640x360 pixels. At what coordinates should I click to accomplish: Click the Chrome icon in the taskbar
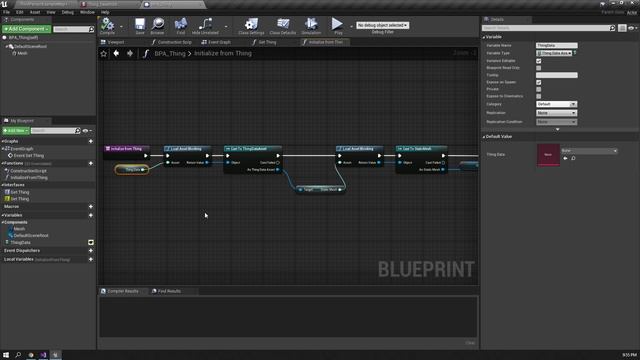31,355
